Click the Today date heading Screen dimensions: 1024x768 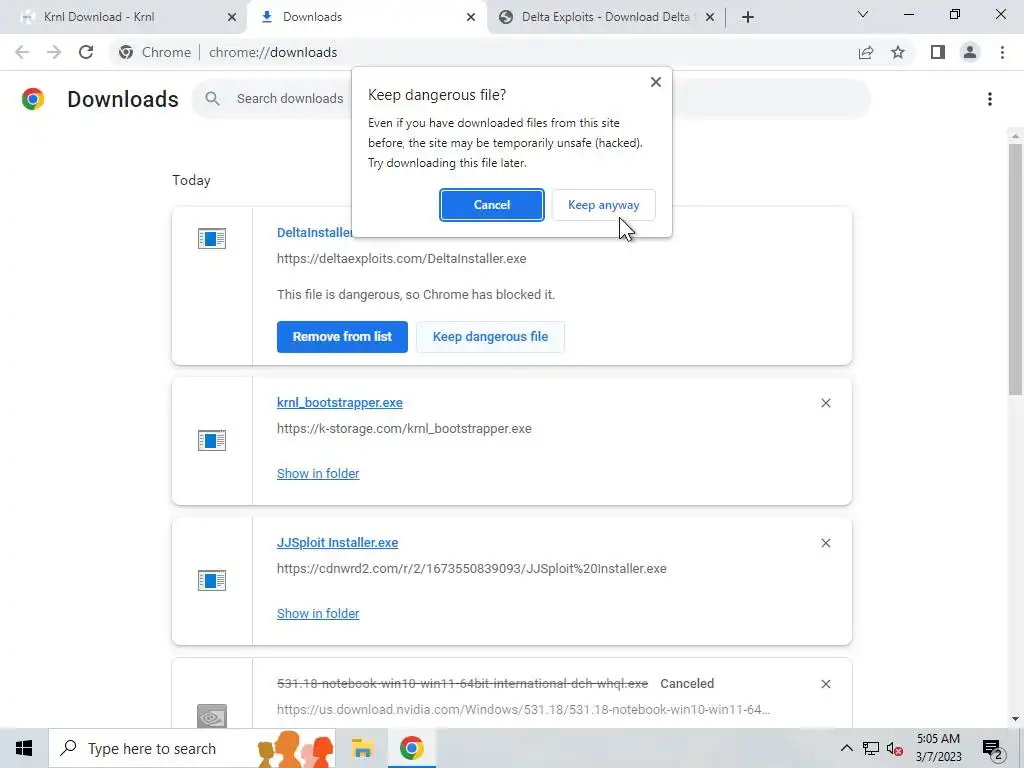coord(191,180)
